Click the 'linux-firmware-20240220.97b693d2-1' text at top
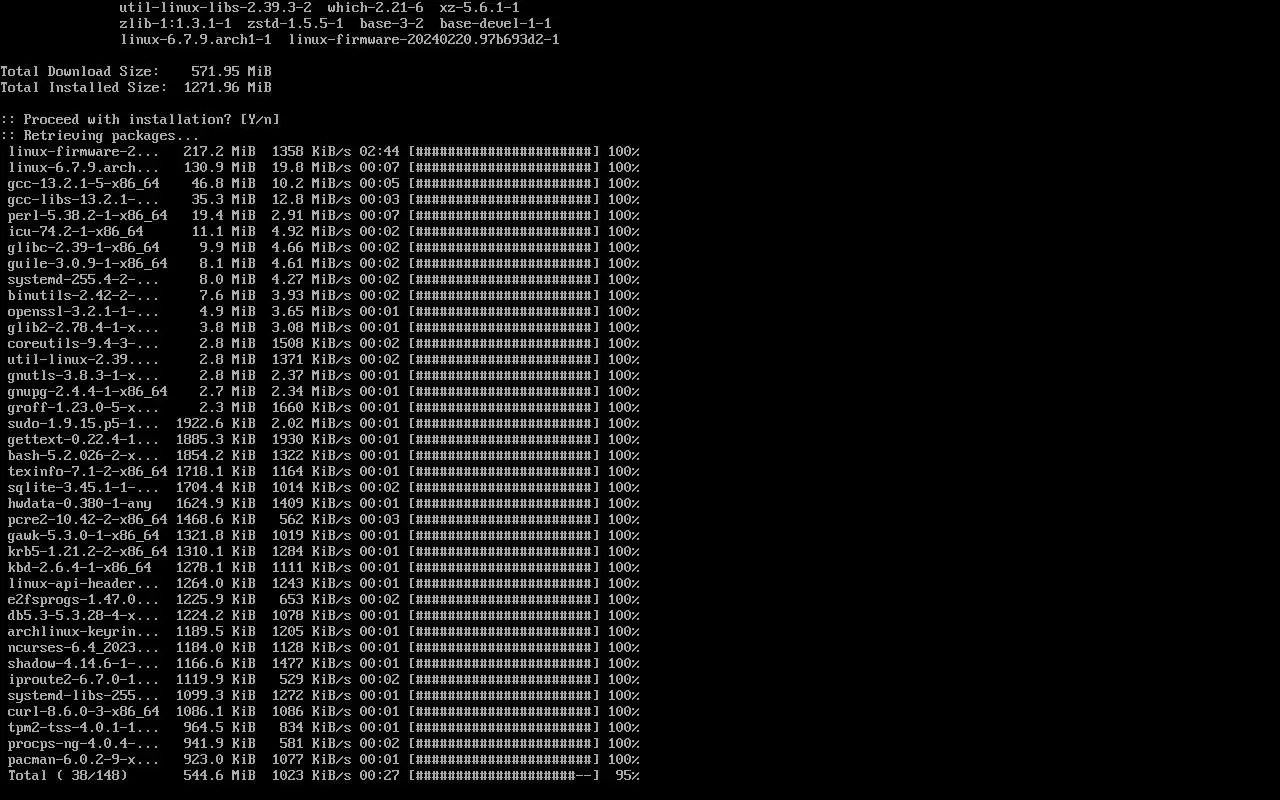Viewport: 1280px width, 800px height. coord(424,39)
